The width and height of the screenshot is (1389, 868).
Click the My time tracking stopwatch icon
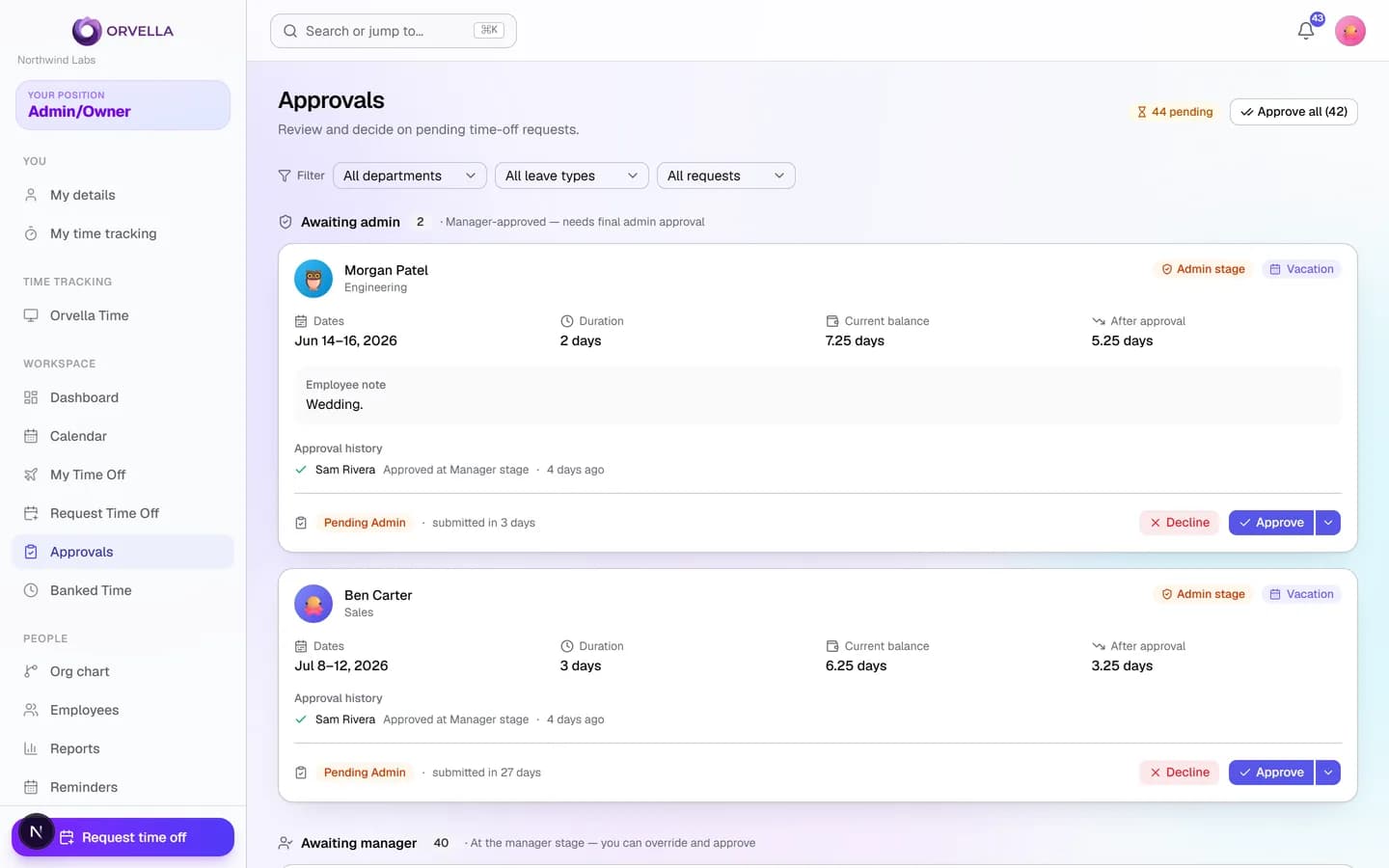click(31, 233)
